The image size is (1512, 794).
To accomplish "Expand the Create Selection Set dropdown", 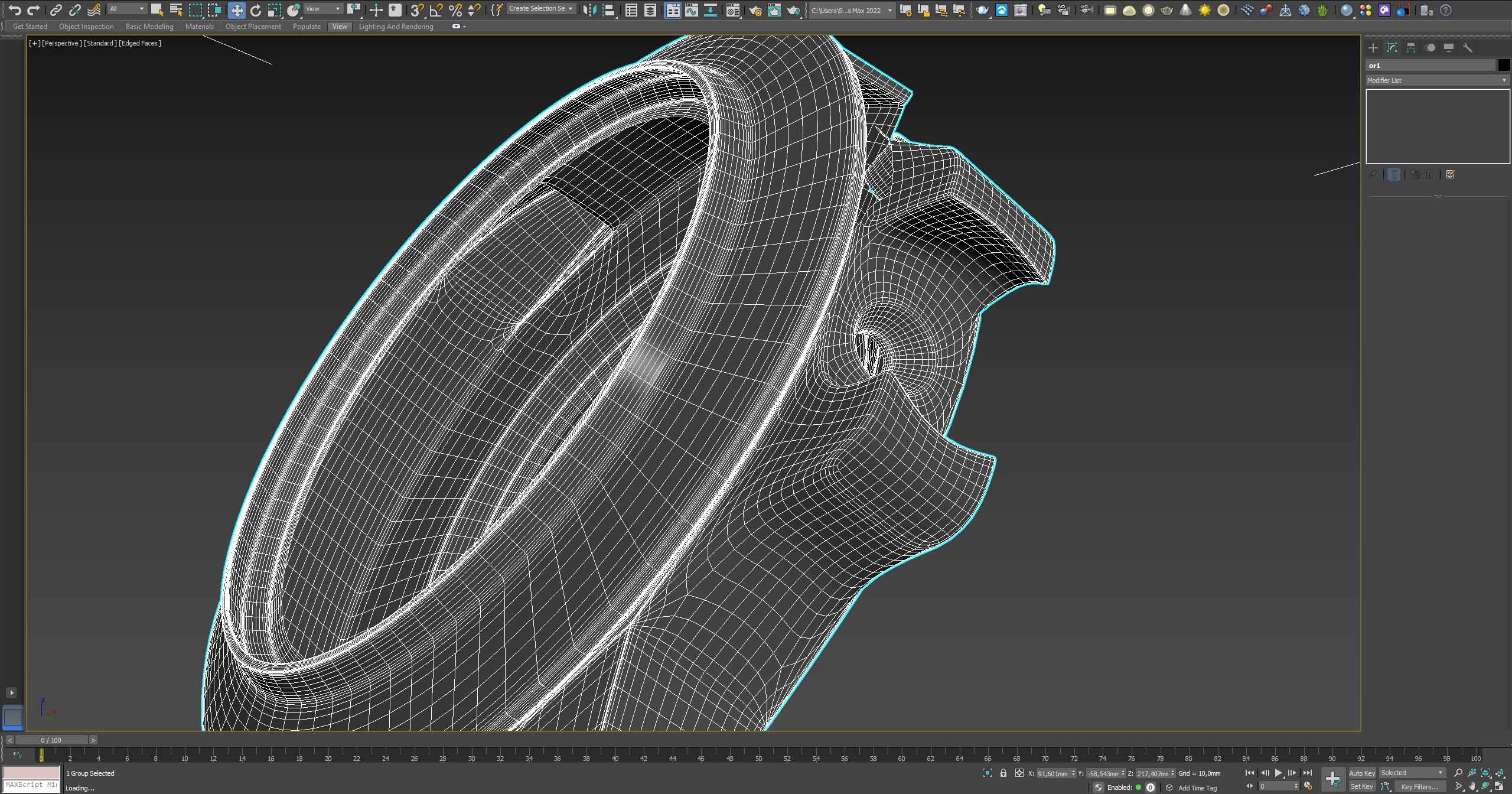I will click(x=541, y=9).
